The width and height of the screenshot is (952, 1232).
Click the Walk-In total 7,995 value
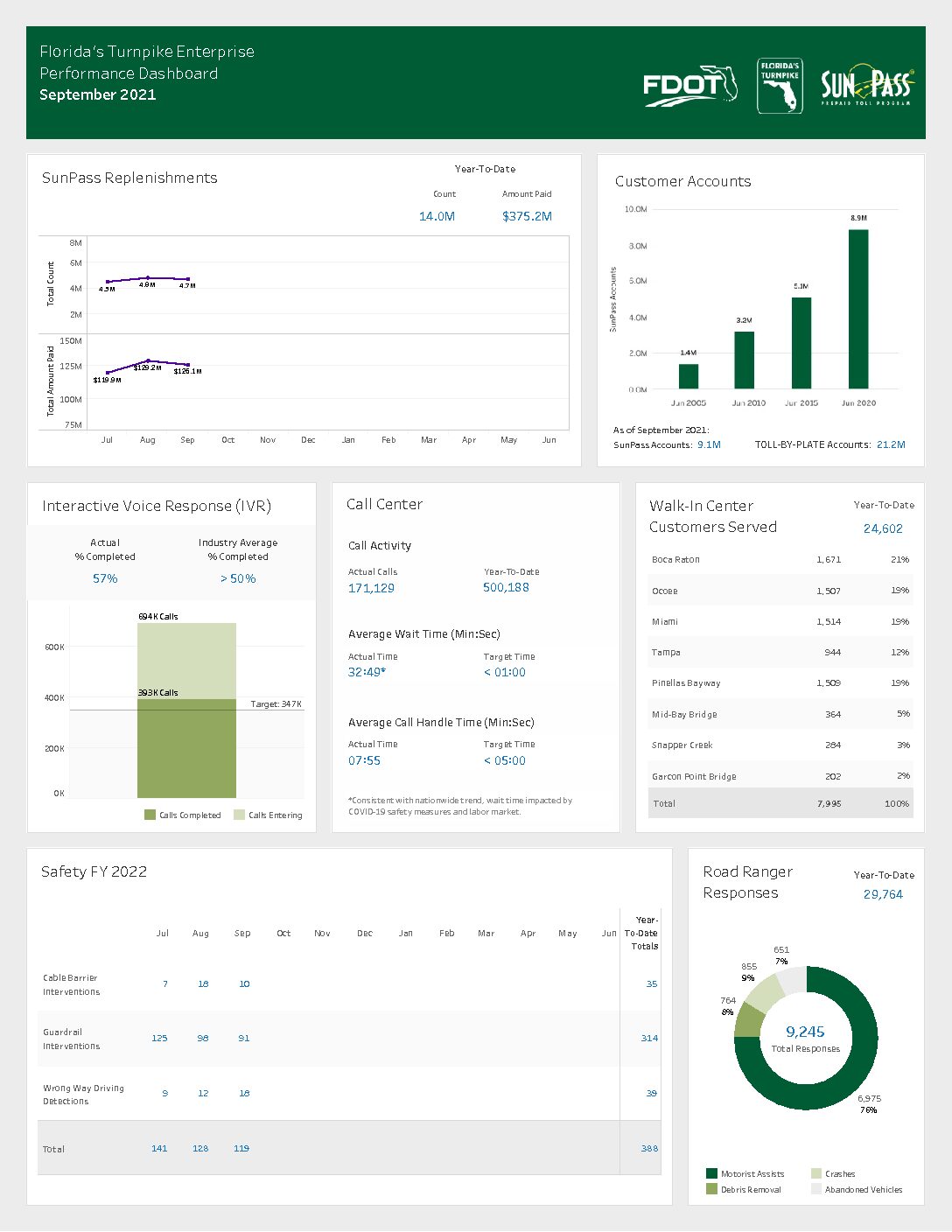pyautogui.click(x=829, y=803)
